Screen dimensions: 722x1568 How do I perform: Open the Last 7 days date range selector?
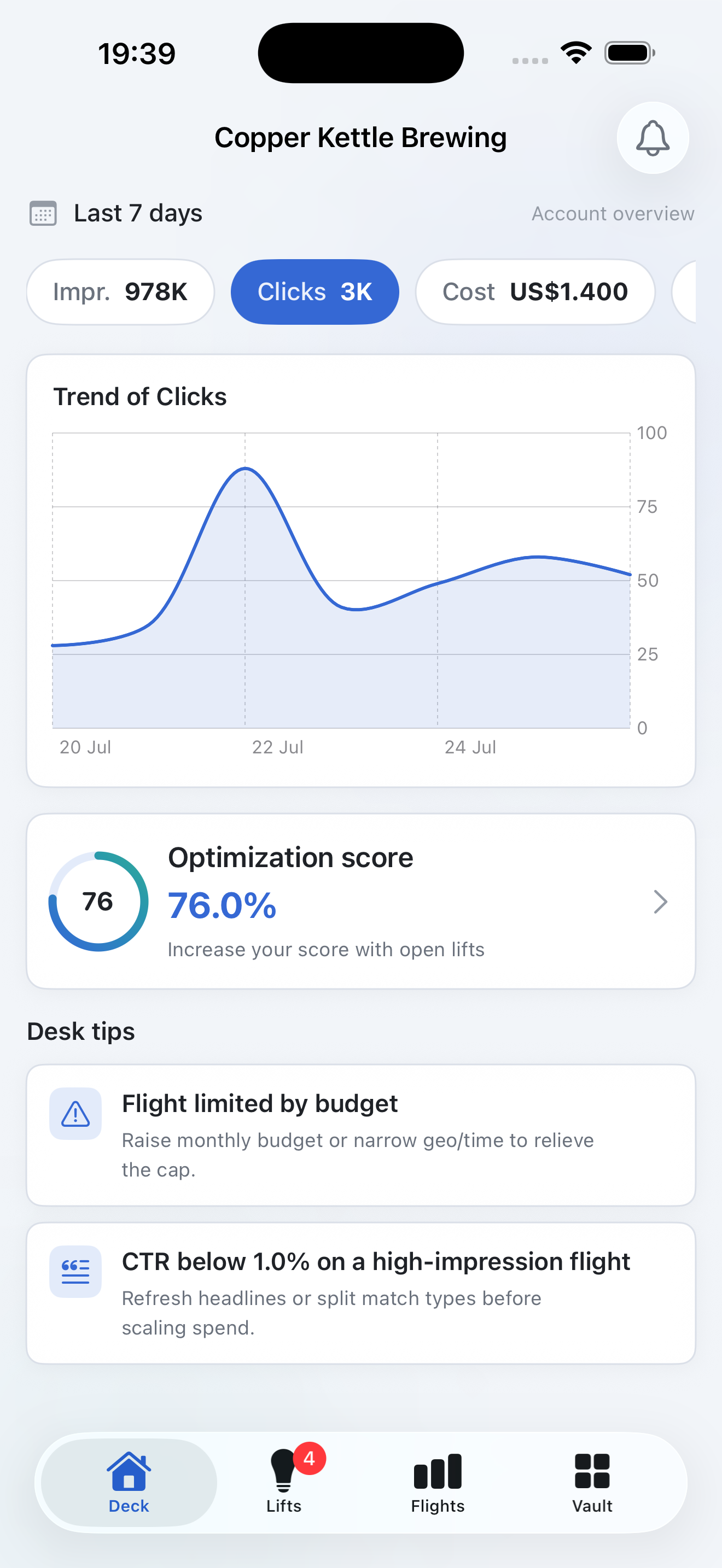117,213
